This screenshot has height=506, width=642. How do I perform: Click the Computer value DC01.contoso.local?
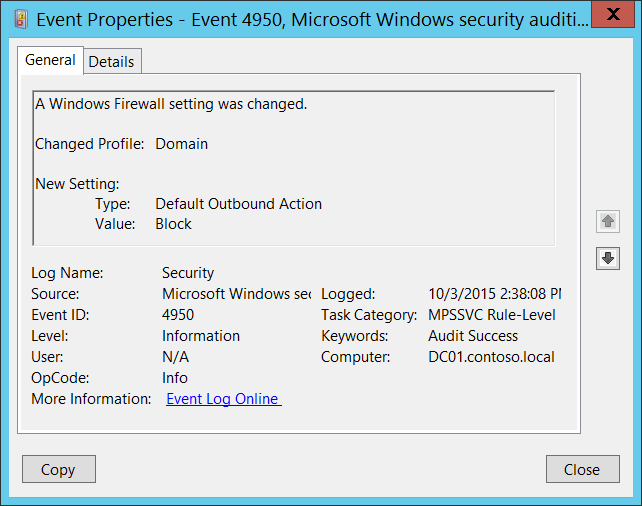point(491,357)
